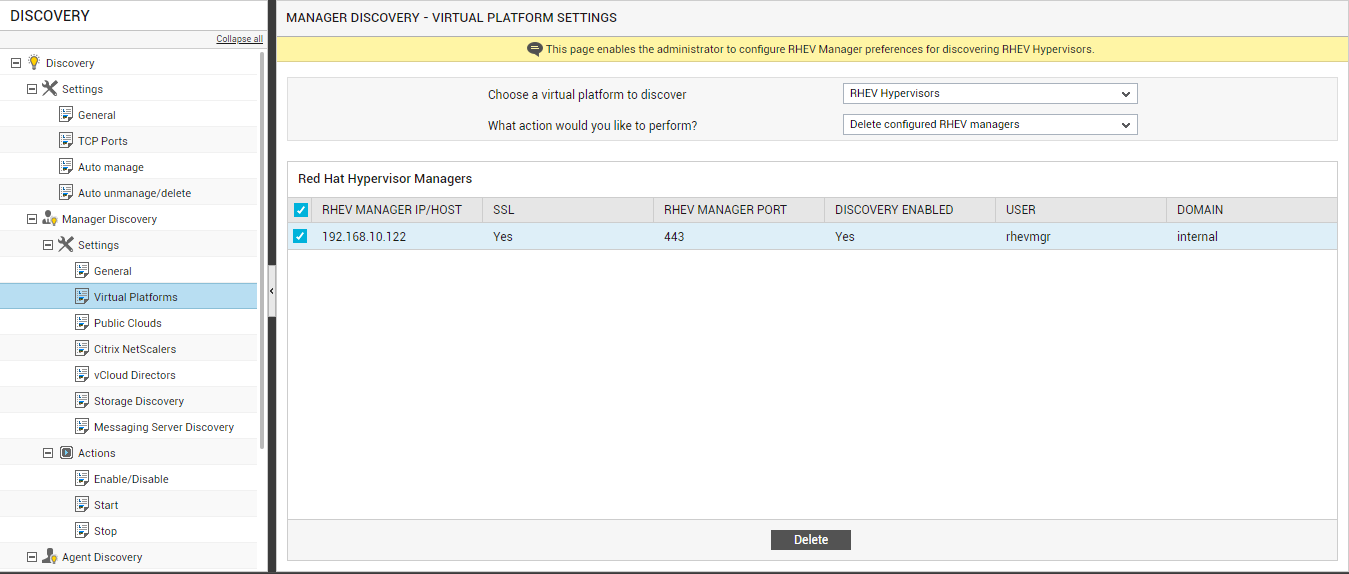Open the virtual platform dropdown showing RHEV Hypervisors
The height and width of the screenshot is (574, 1349).
(x=990, y=94)
